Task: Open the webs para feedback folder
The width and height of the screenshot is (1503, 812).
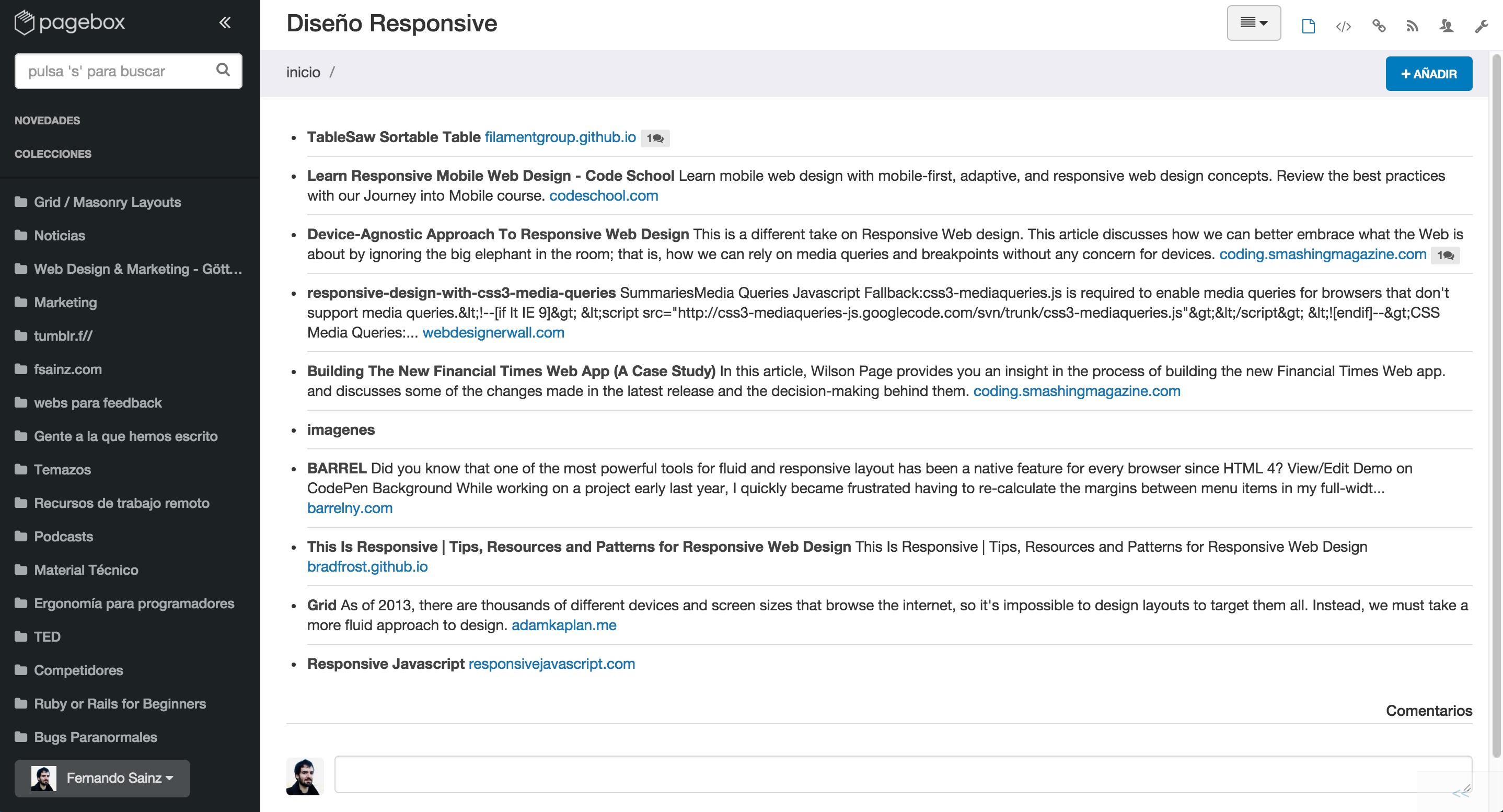Action: [97, 403]
